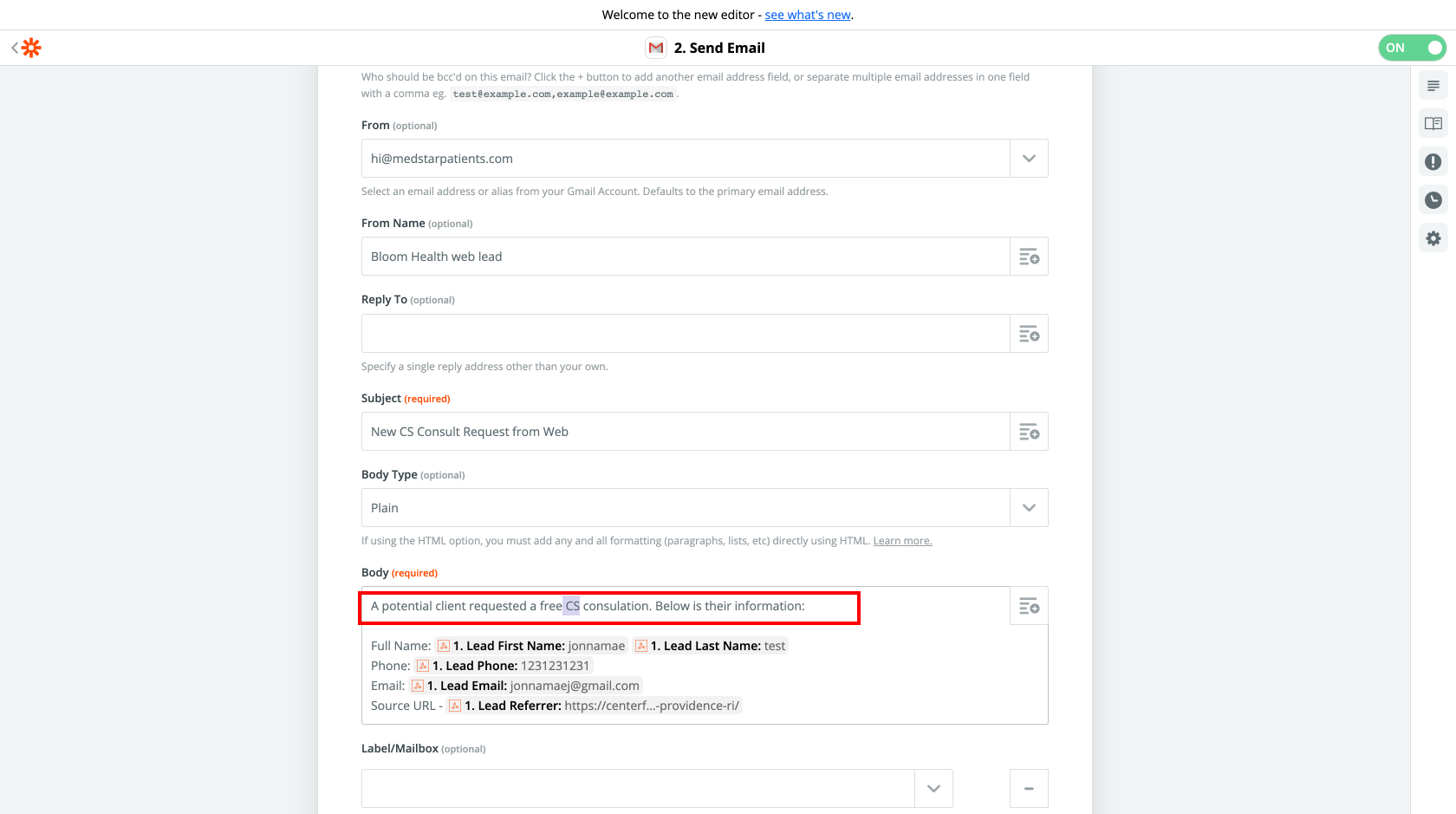The image size is (1456, 814).
Task: Click insert data icon for From Name
Action: pos(1029,257)
